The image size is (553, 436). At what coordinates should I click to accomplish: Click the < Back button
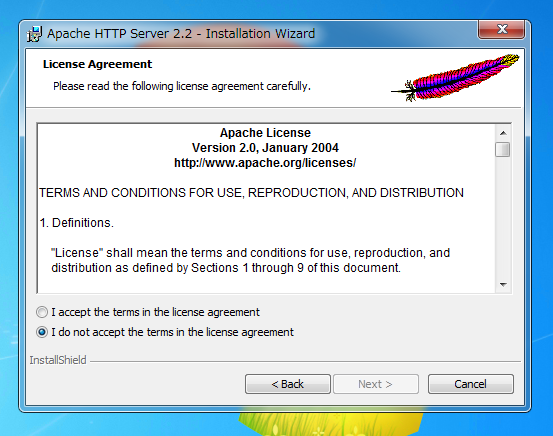coord(288,384)
